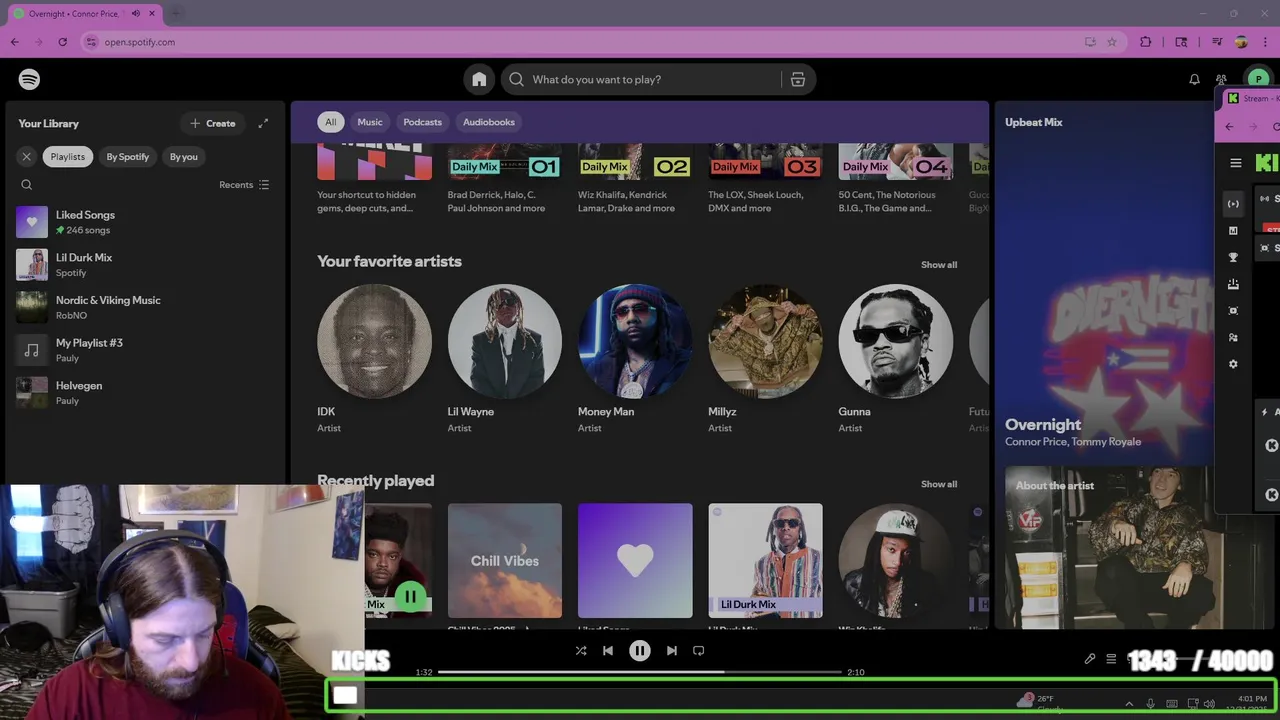
Task: Reload the Spotify page
Action: click(62, 42)
